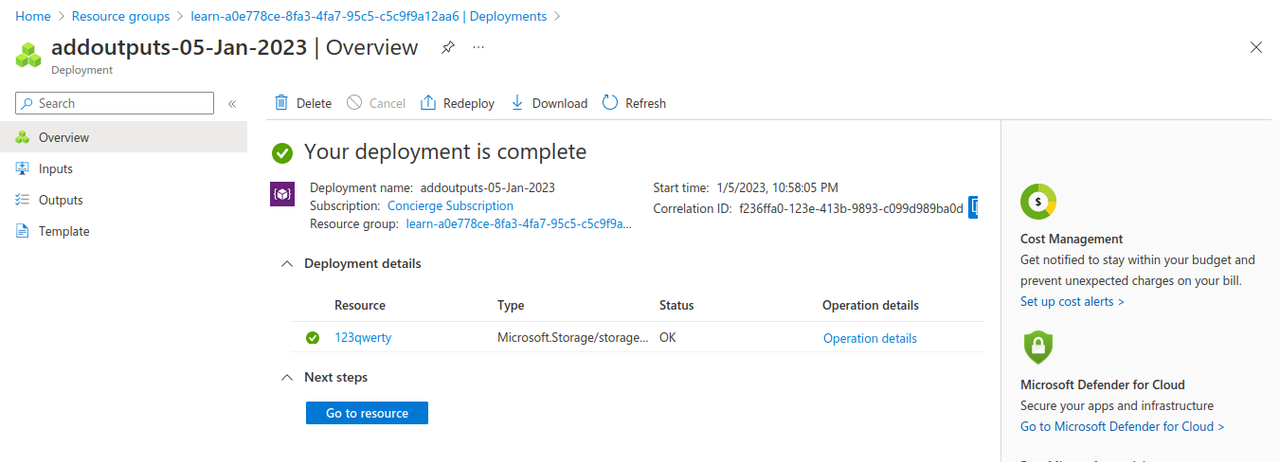1280x462 pixels.
Task: Click the Operation details column header
Action: click(x=871, y=305)
